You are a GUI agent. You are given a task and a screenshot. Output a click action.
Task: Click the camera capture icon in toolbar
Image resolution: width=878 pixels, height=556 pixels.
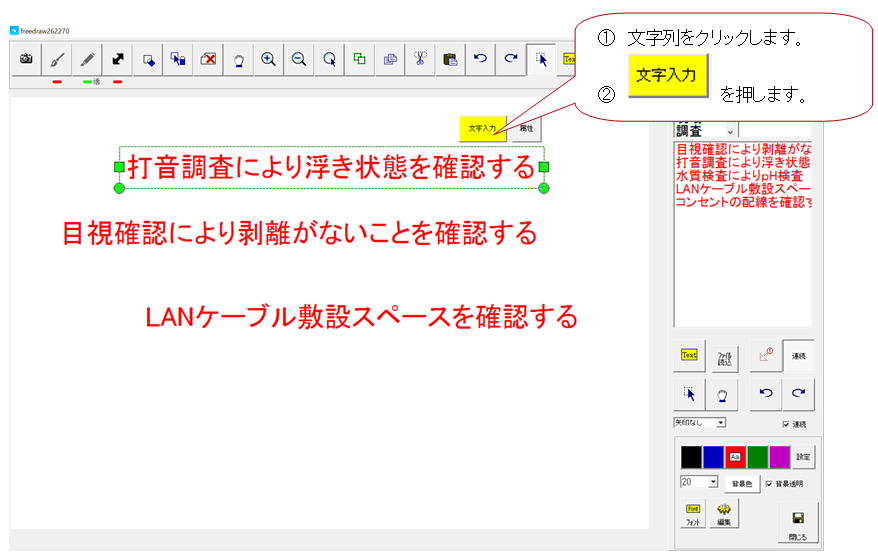(x=26, y=59)
